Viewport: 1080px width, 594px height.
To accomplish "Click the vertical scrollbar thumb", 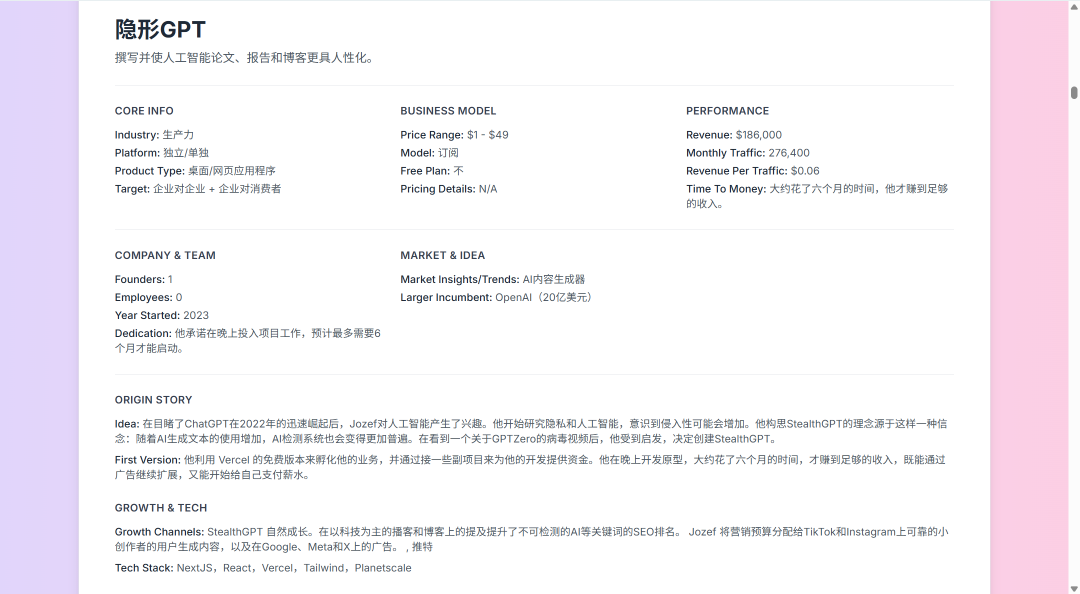I will point(1074,92).
